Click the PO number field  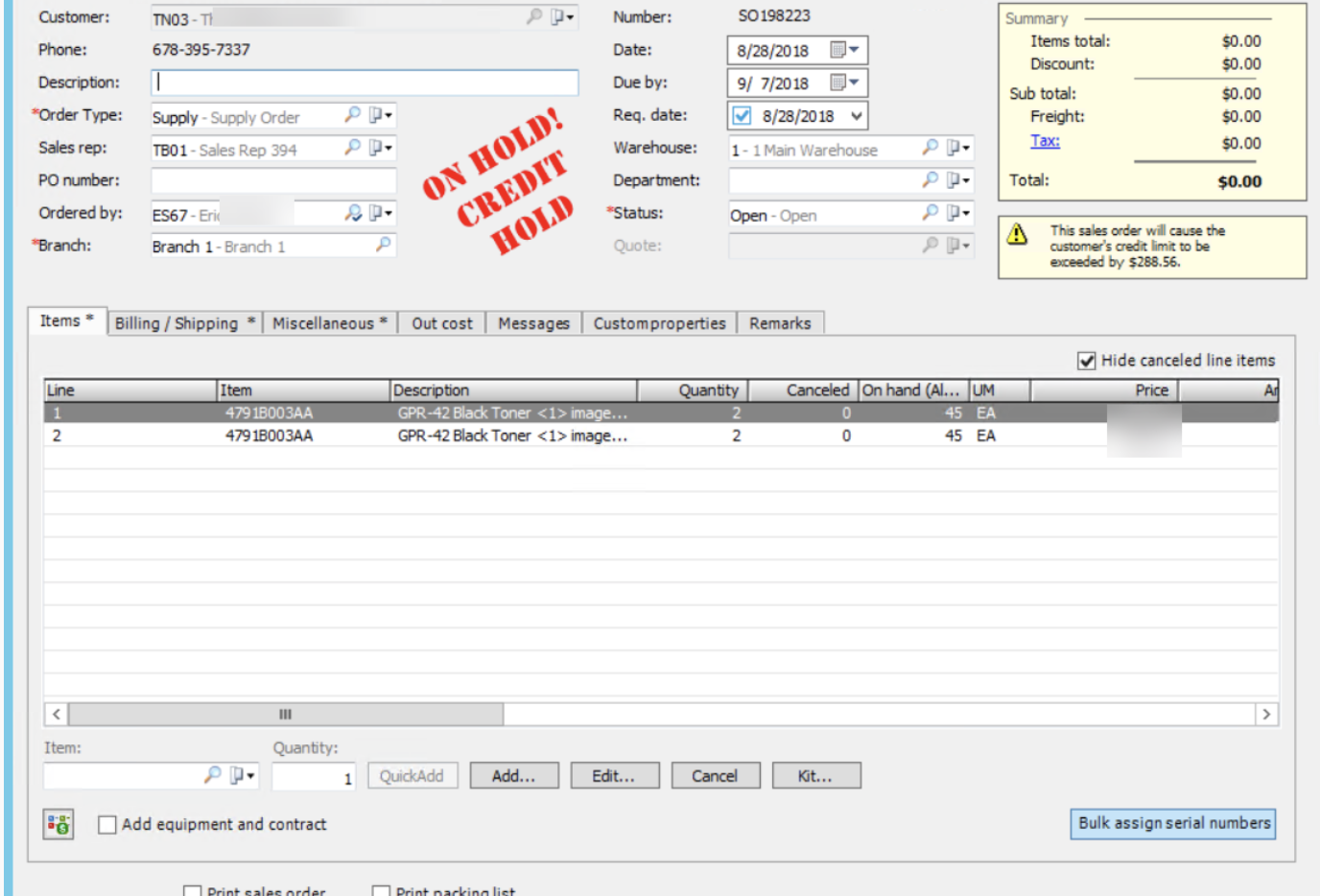(273, 180)
